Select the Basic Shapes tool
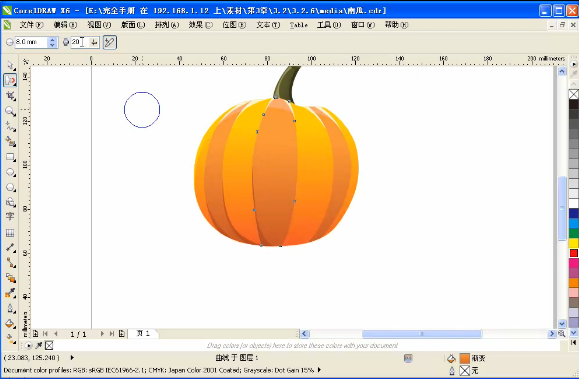The image size is (579, 379). [10, 202]
